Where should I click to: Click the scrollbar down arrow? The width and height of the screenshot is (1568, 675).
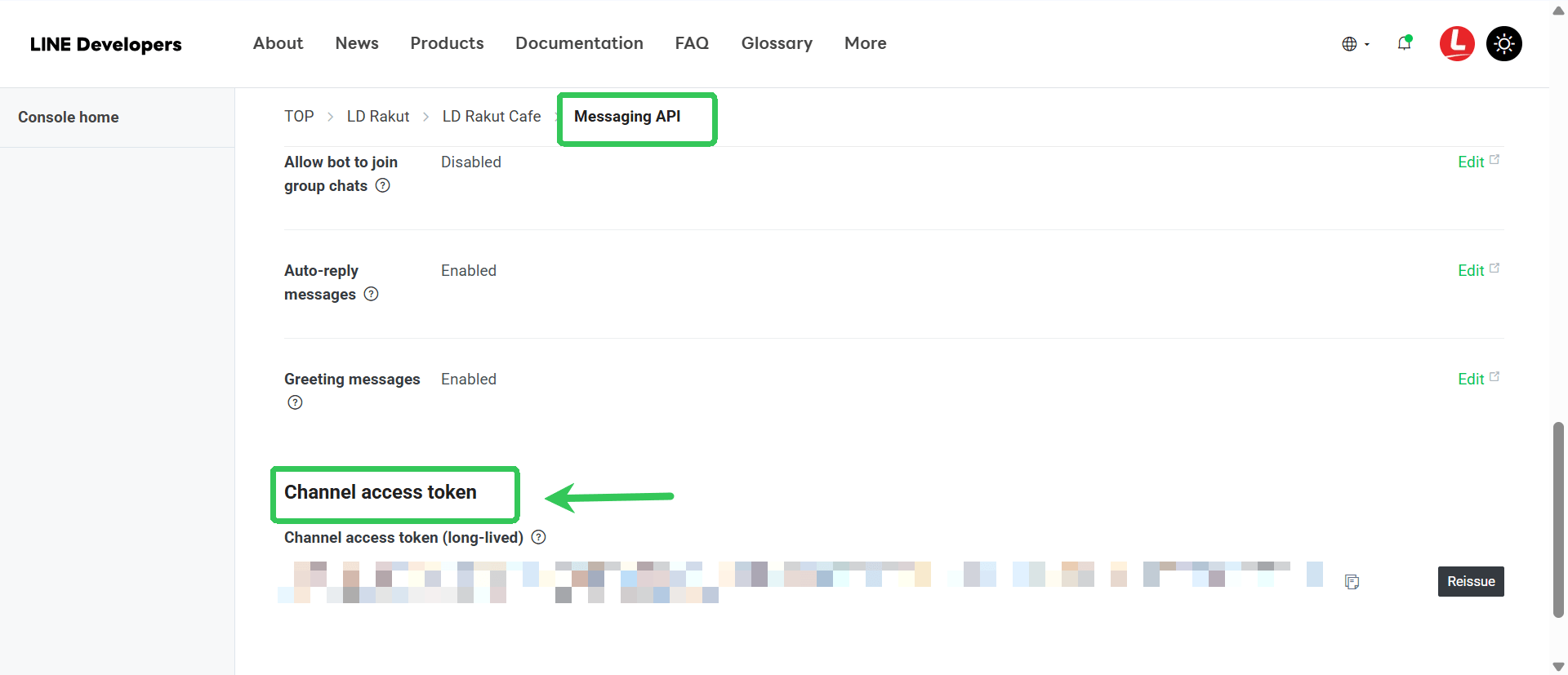[x=1558, y=667]
